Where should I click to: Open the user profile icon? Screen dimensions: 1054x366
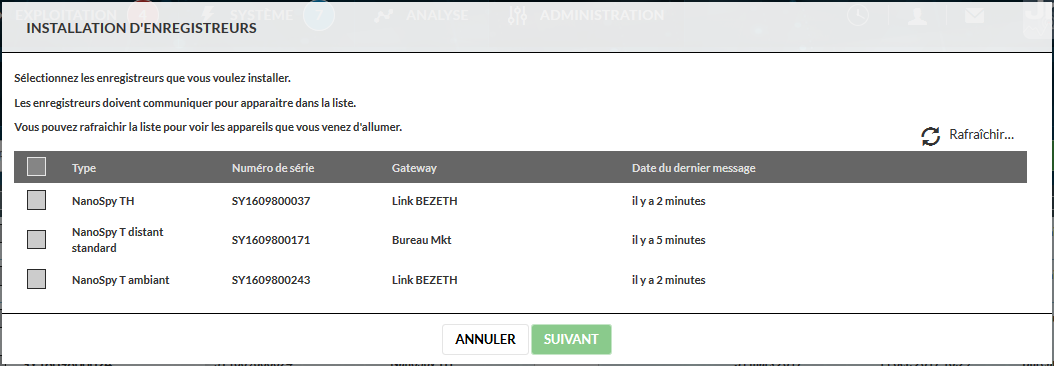point(918,15)
